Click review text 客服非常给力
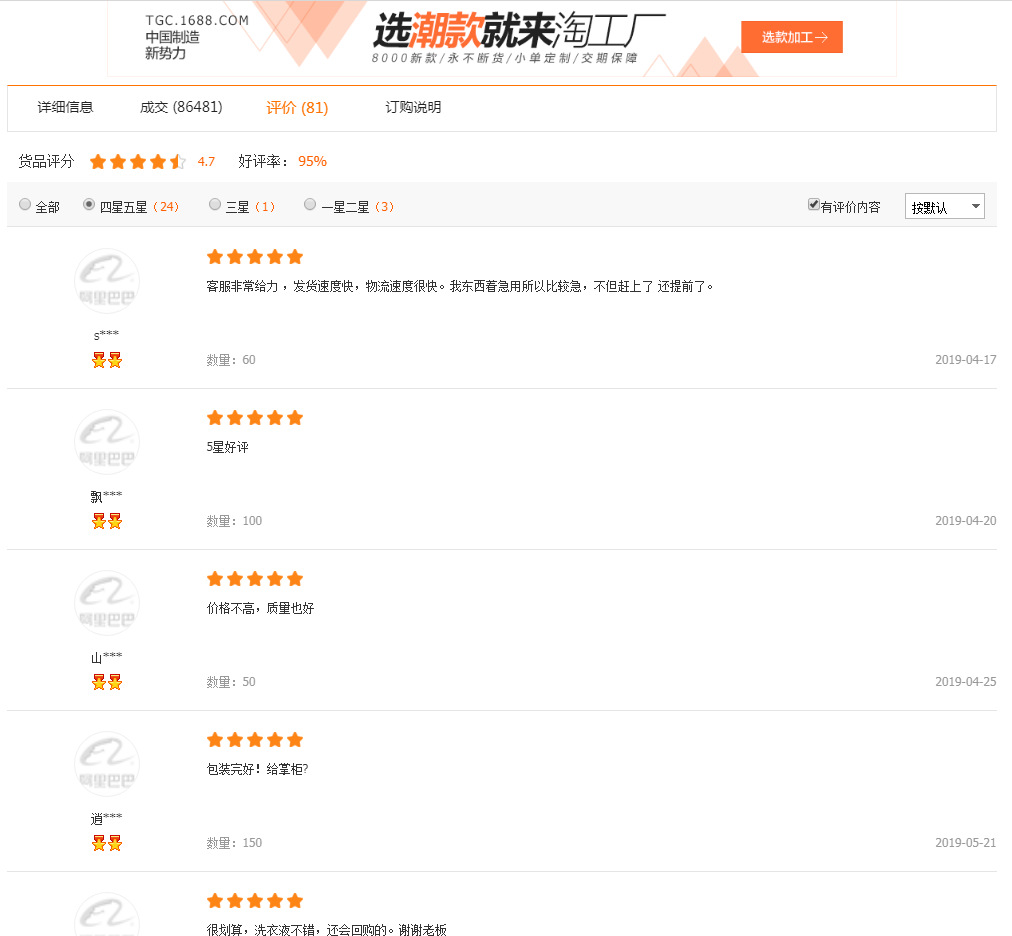This screenshot has height=936, width=1012. (x=460, y=286)
